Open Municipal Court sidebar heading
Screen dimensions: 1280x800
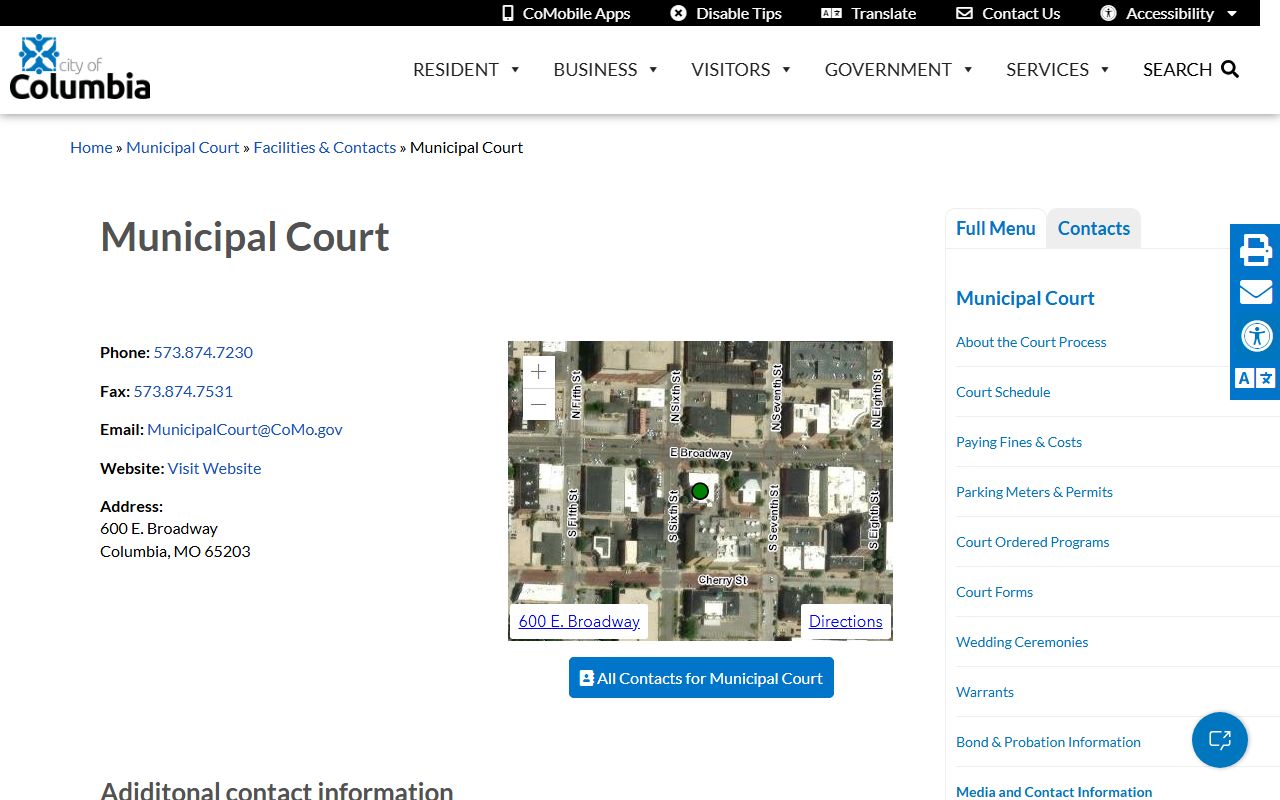coord(1025,298)
